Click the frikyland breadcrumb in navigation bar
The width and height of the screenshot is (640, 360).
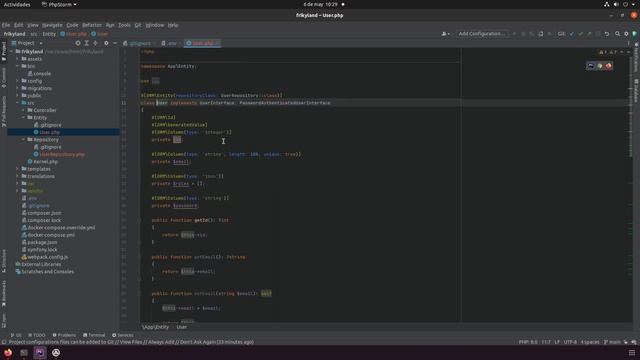[14, 34]
